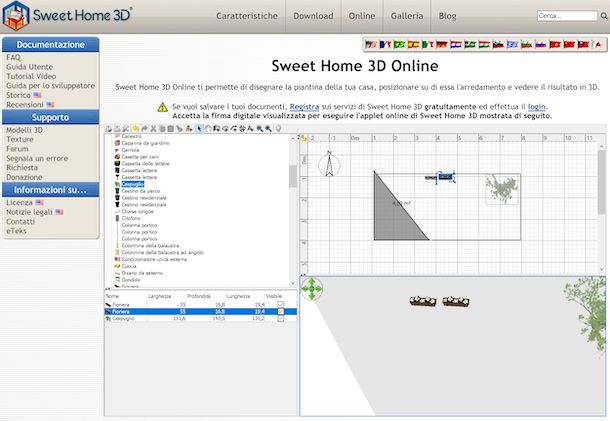610x421 pixels.
Task: Click the Open home toolbar icon
Action: tap(116, 128)
